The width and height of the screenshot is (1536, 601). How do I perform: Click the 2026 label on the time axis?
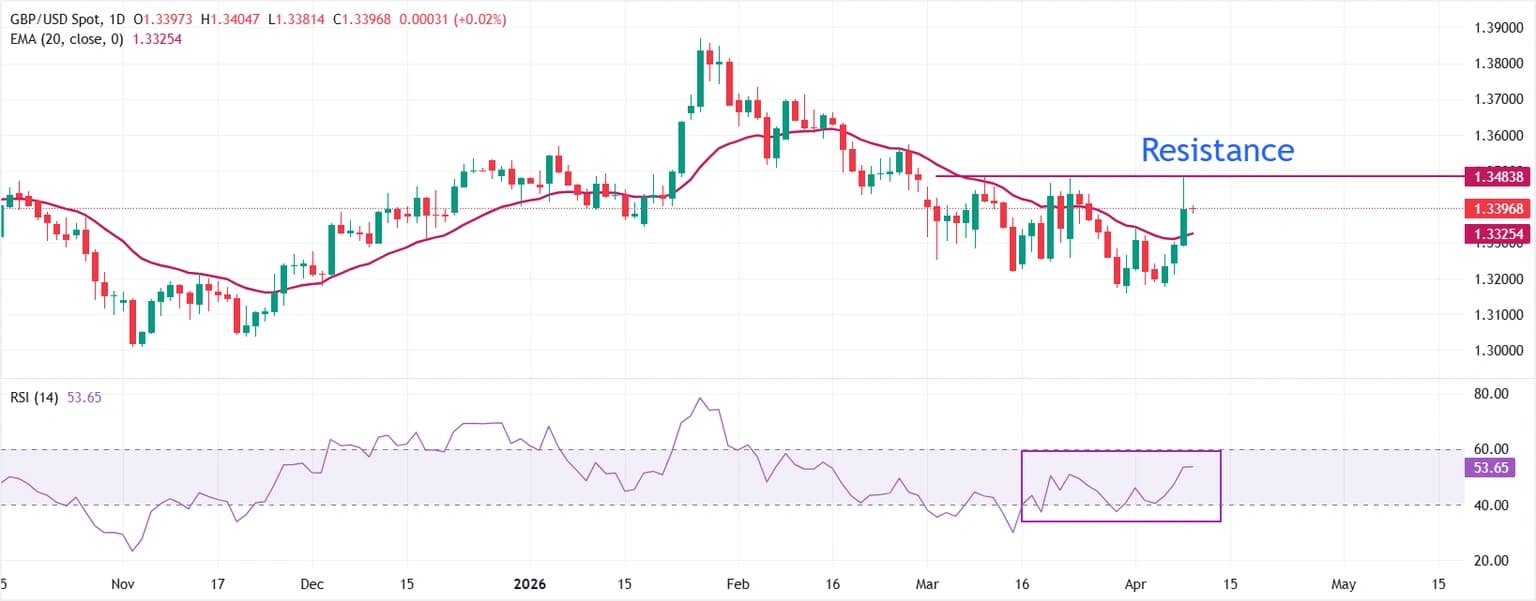coord(530,583)
